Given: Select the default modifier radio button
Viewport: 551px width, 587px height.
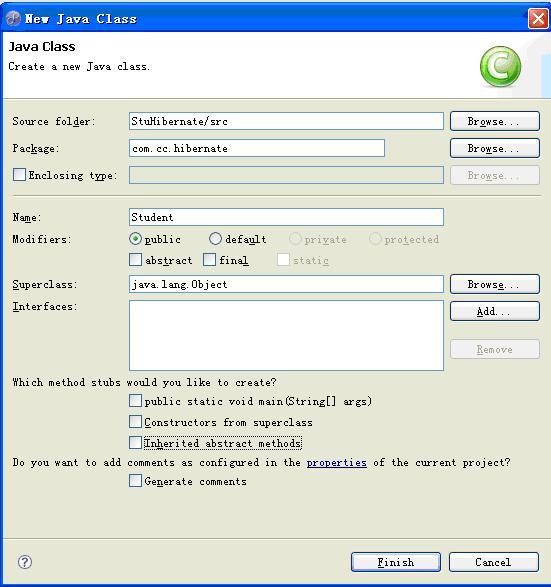Looking at the screenshot, I should coord(215,238).
